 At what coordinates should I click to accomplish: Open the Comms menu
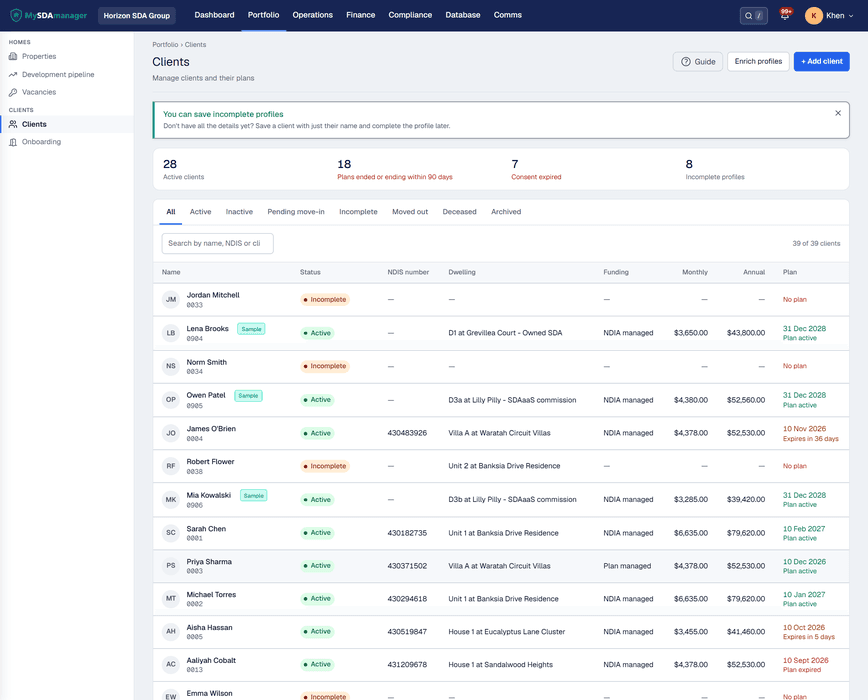(x=508, y=15)
